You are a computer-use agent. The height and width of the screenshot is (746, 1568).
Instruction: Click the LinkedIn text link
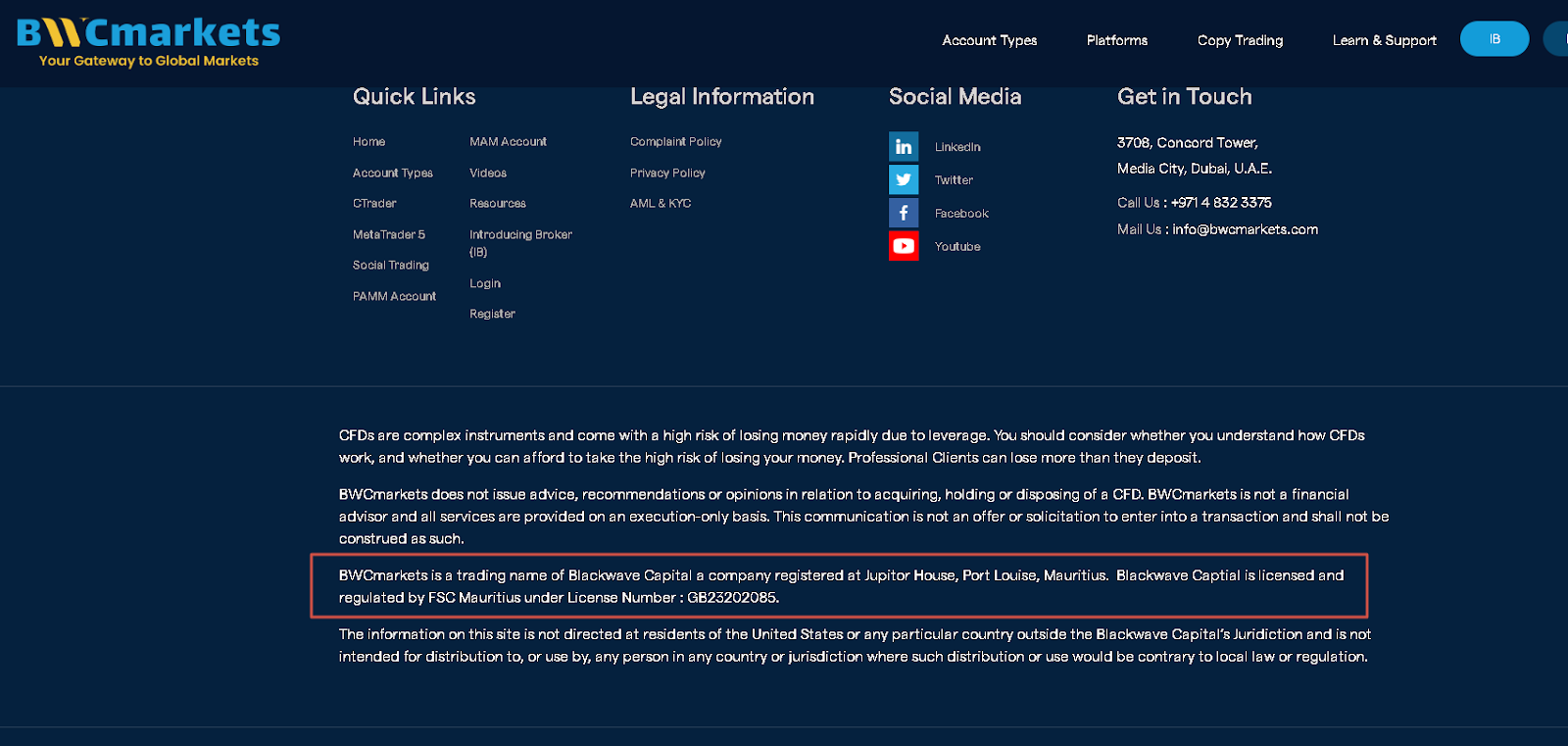coord(957,147)
